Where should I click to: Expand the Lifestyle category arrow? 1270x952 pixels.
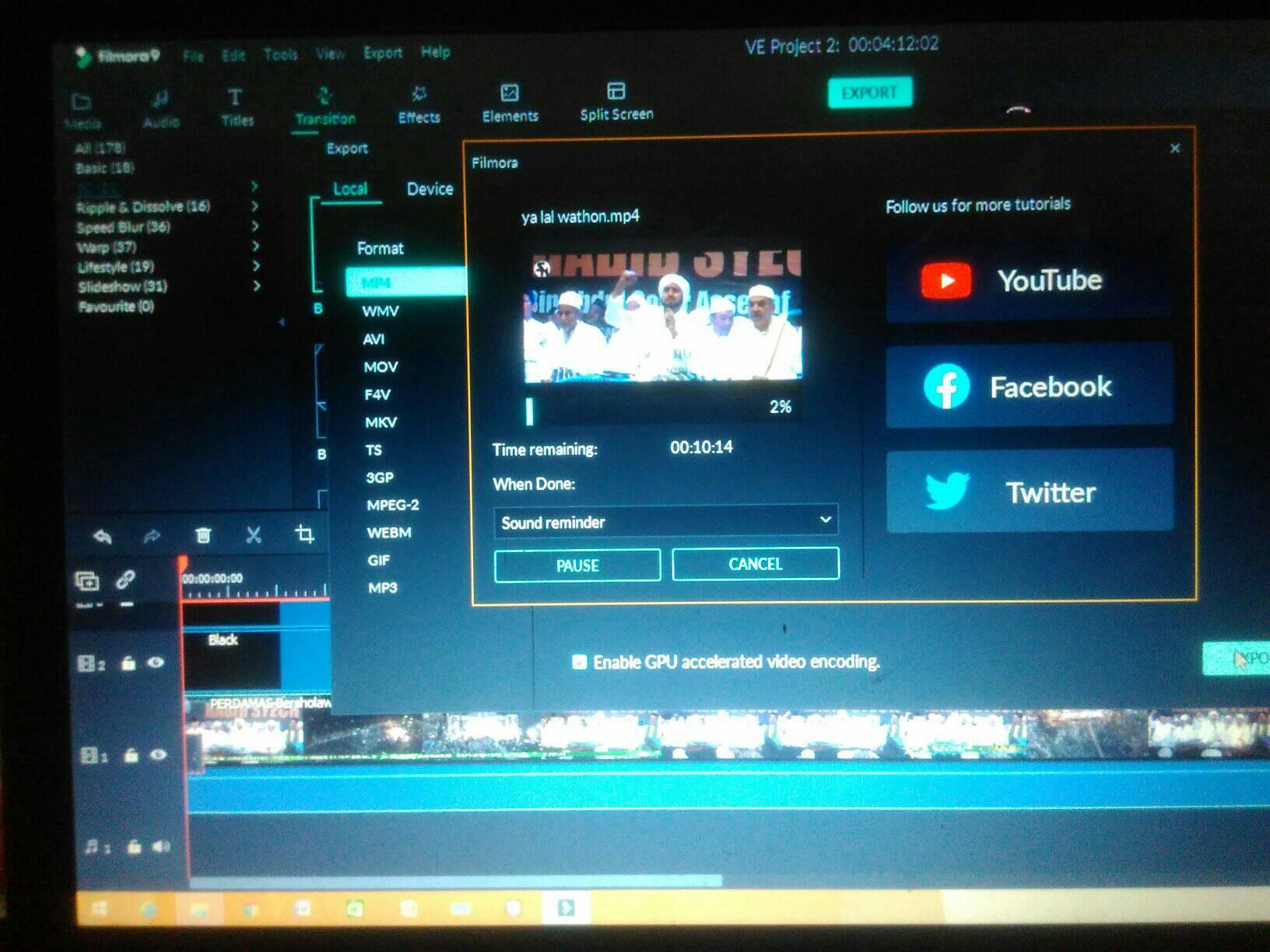coord(256,266)
